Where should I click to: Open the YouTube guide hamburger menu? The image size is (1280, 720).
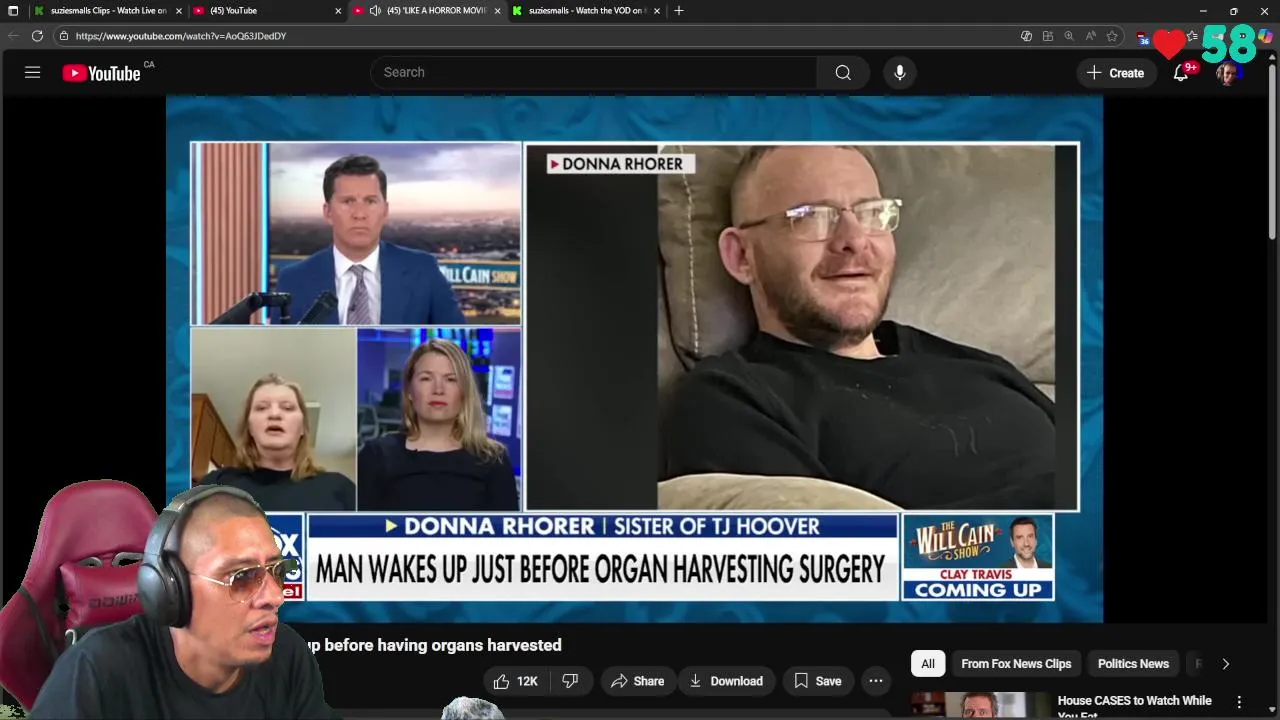pos(32,72)
